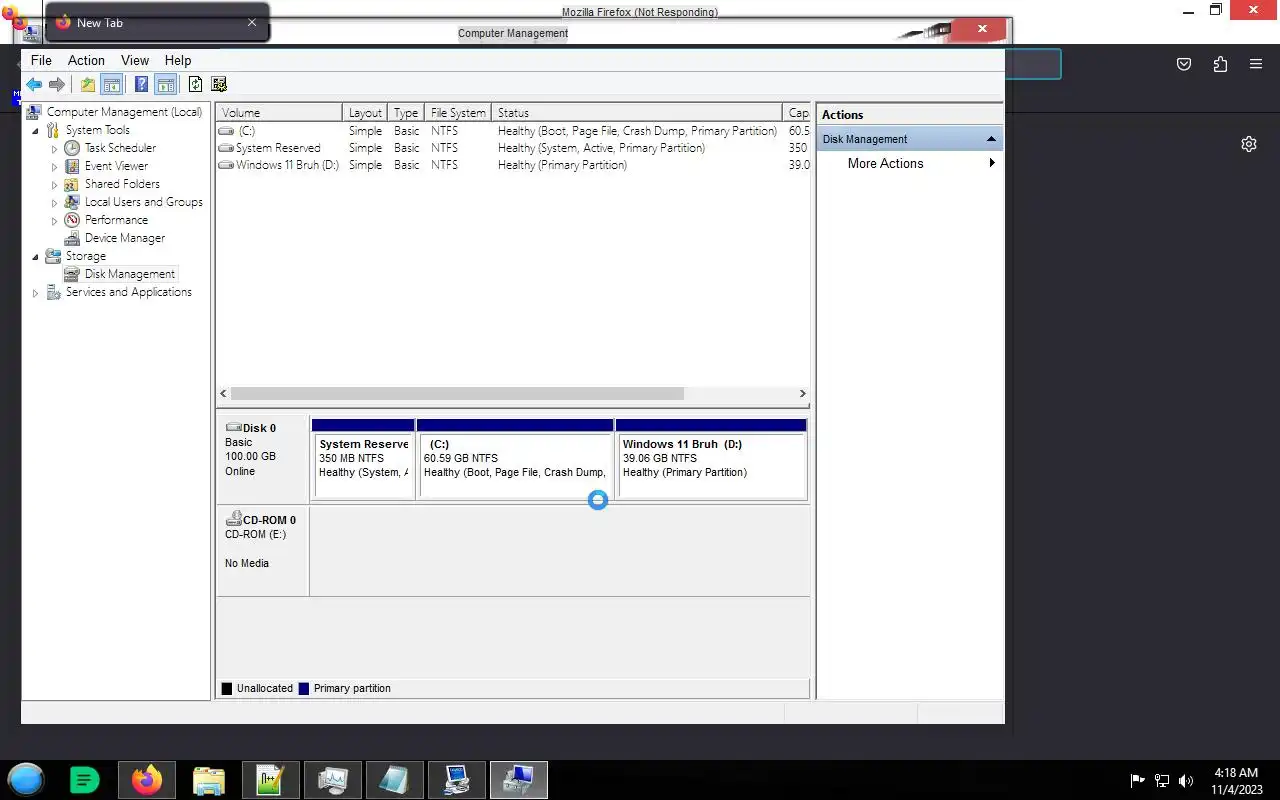Open Firefox hamburger application menu
Image resolution: width=1280 pixels, height=800 pixels.
pyautogui.click(x=1256, y=64)
